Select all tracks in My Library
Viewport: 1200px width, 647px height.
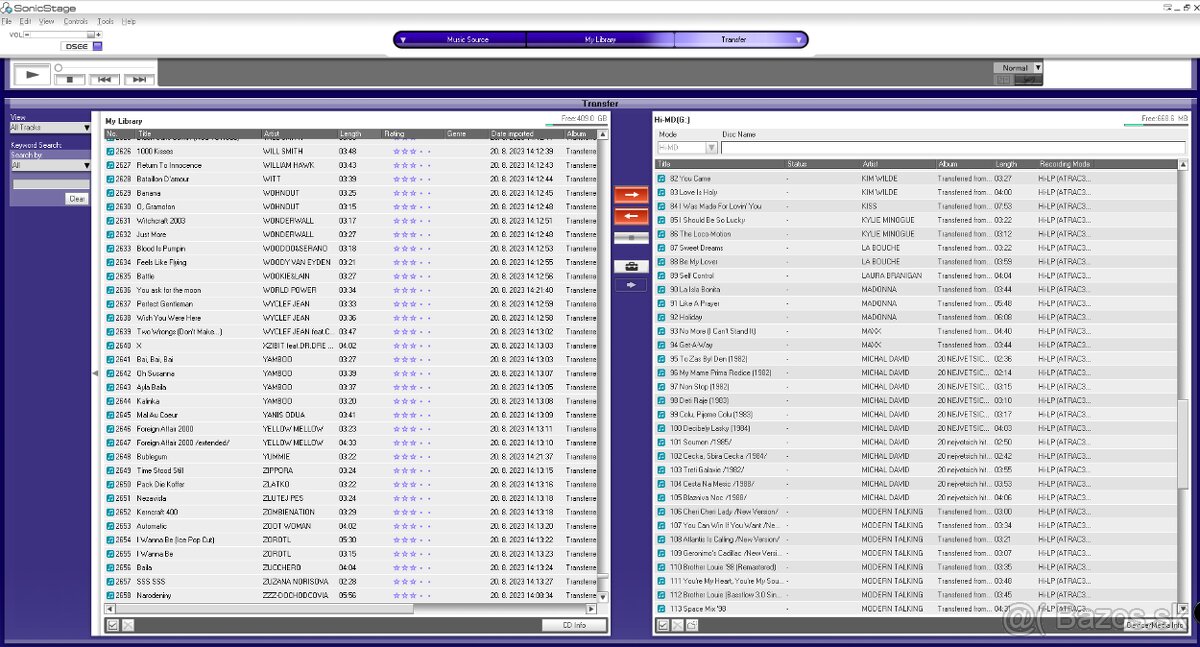(x=113, y=625)
